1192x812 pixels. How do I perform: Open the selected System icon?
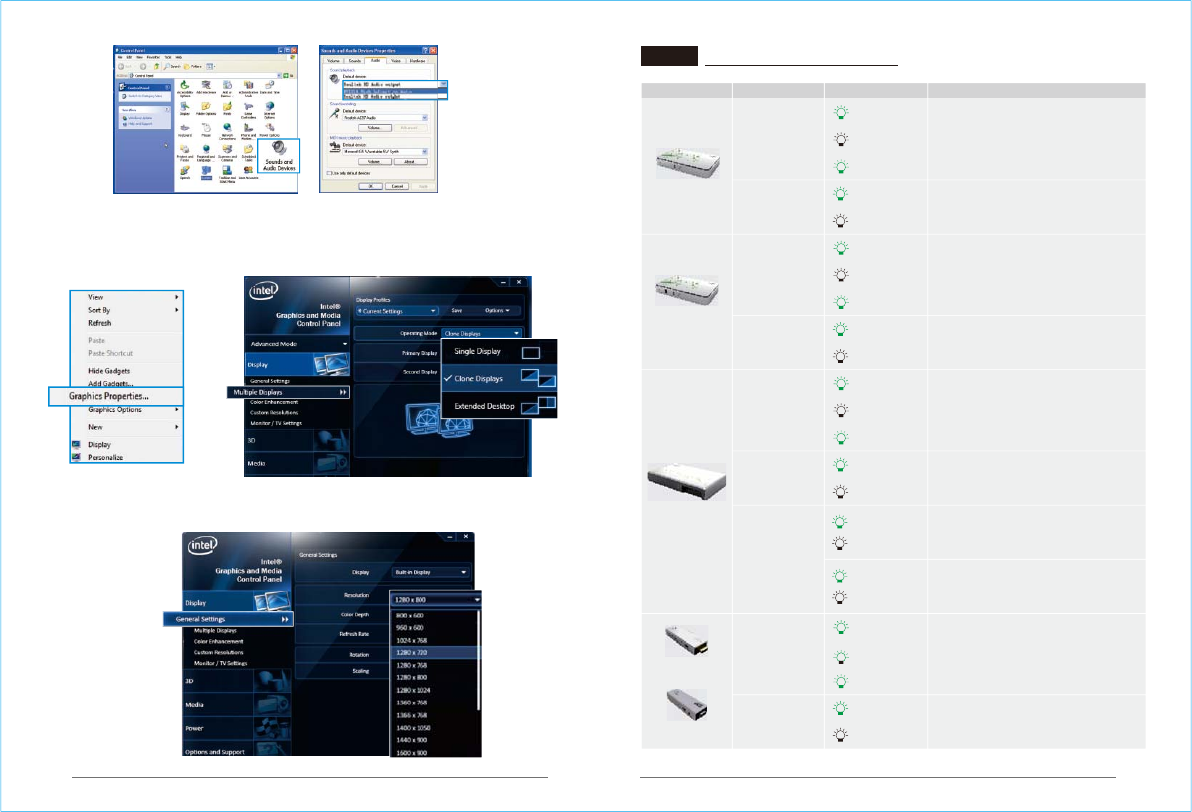(206, 173)
